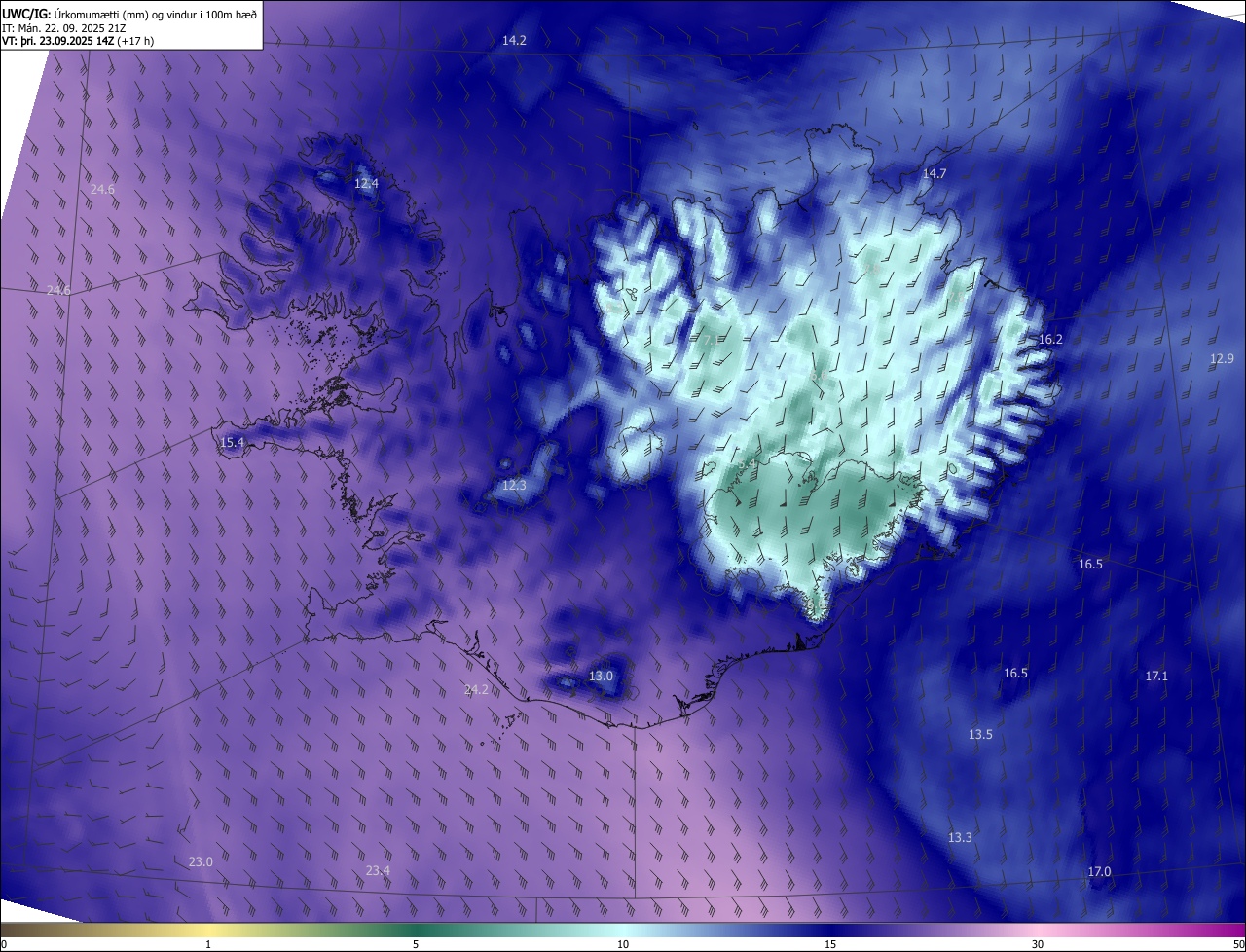The image size is (1246, 952).
Task: Click the 13.0 value label
Action: coord(602,677)
